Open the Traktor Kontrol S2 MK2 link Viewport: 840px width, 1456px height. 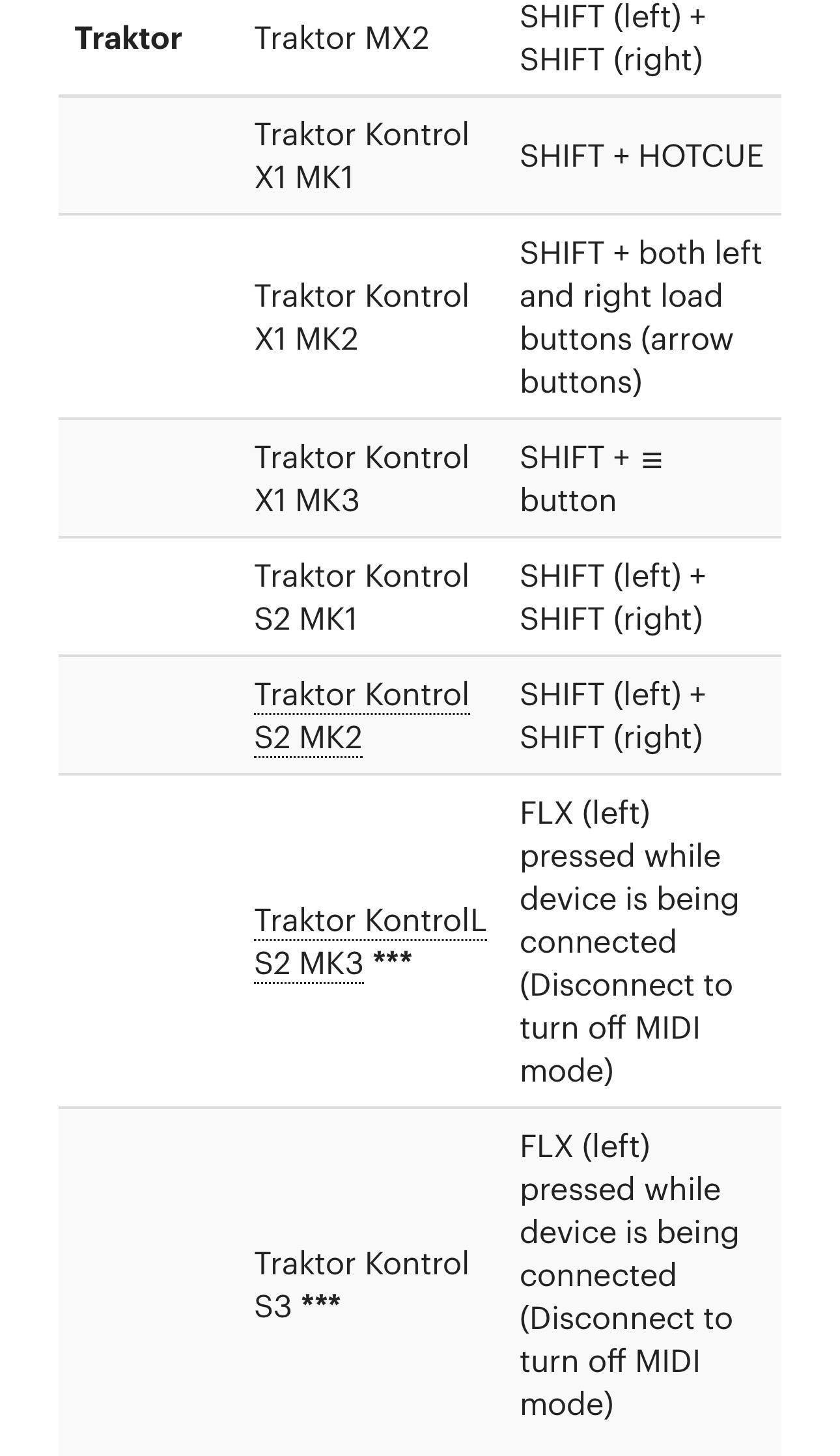(361, 716)
